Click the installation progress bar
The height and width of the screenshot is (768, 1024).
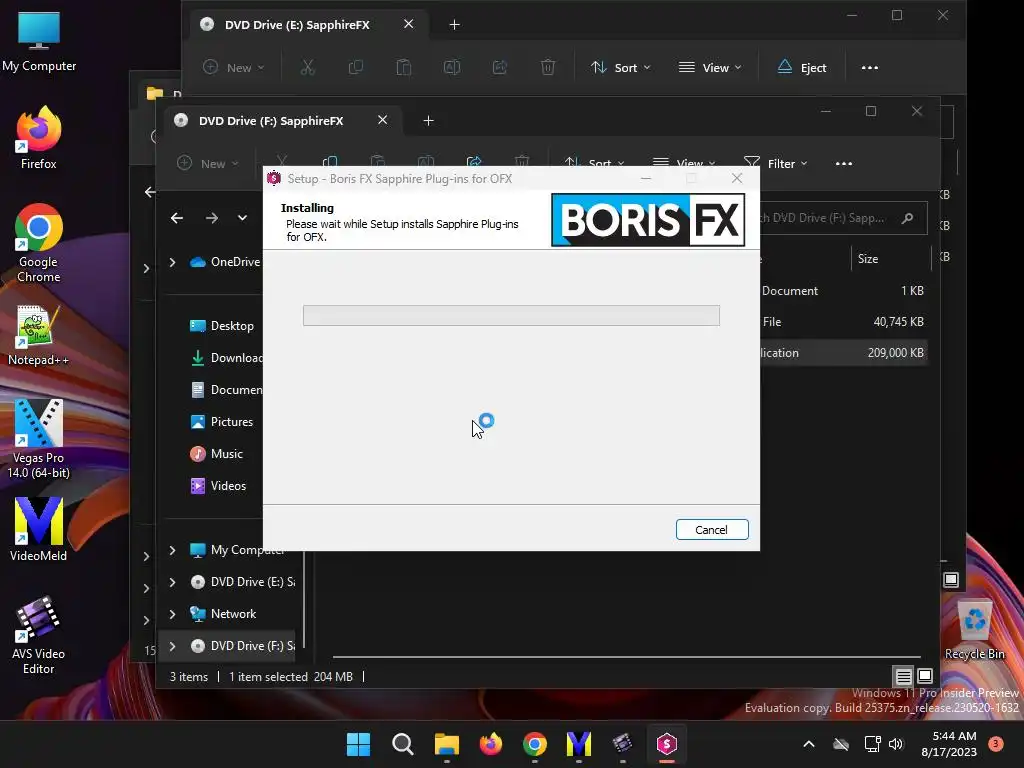[511, 315]
